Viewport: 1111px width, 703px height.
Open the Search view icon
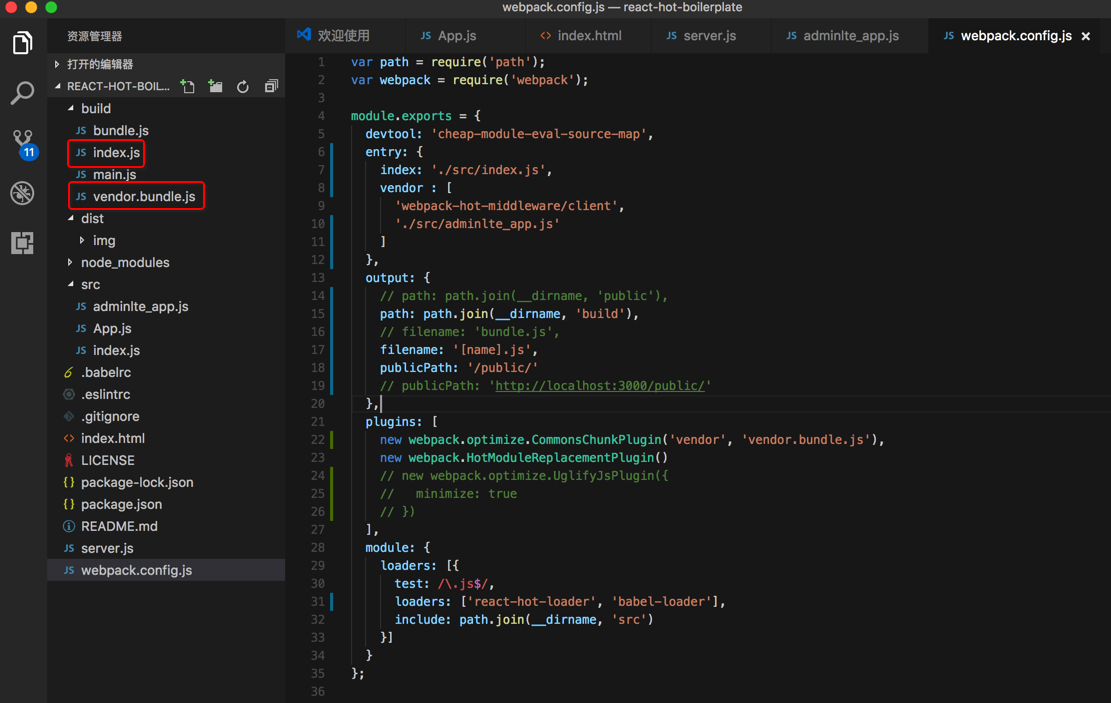click(22, 93)
